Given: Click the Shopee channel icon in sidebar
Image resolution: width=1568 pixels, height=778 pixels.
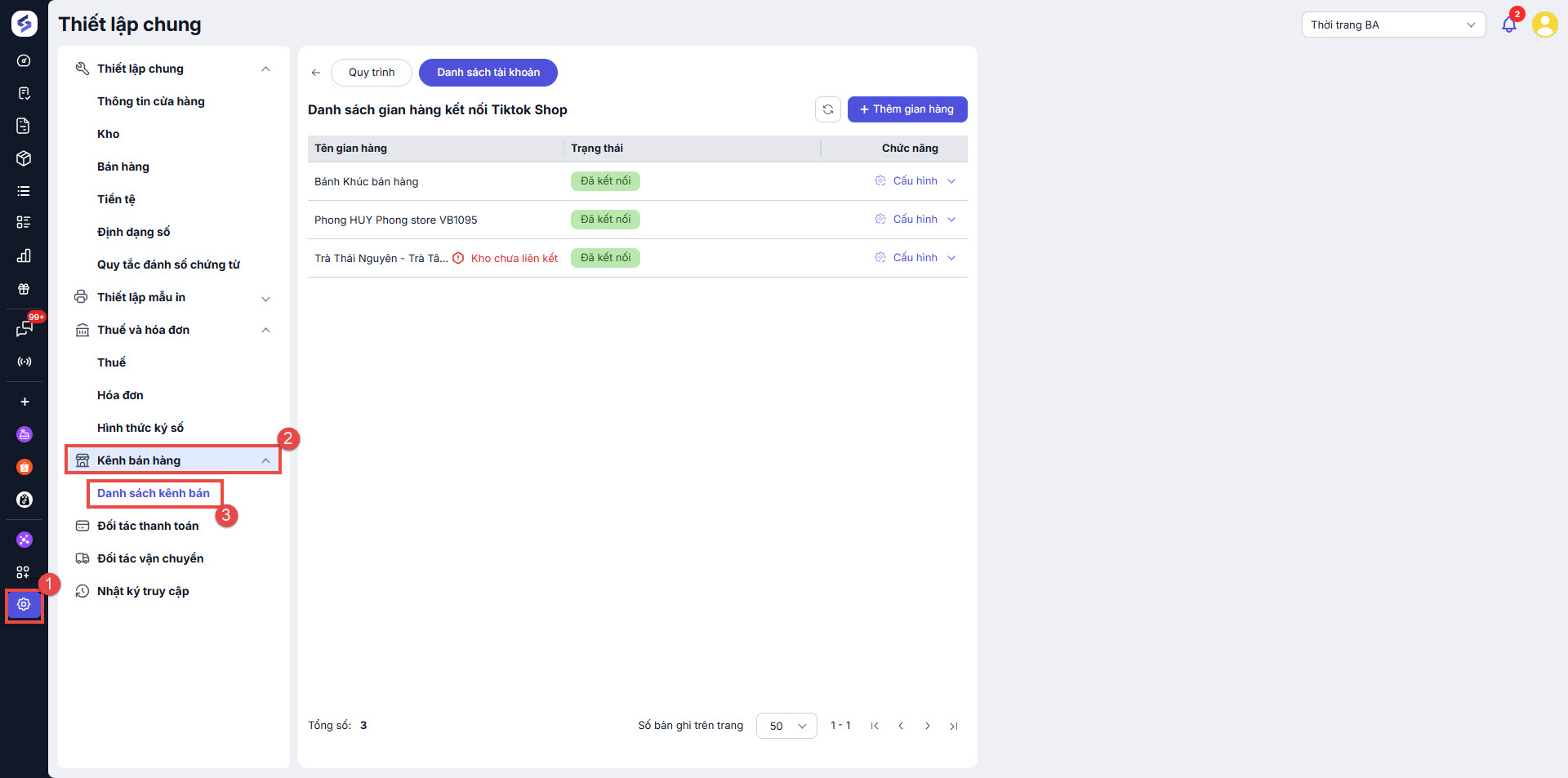Looking at the screenshot, I should tap(24, 467).
